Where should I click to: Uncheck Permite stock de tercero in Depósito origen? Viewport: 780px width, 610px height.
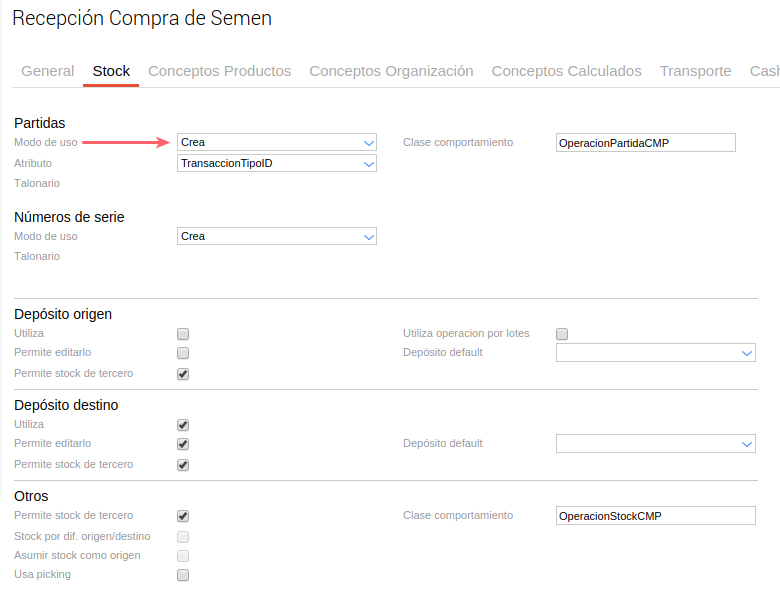click(x=183, y=374)
